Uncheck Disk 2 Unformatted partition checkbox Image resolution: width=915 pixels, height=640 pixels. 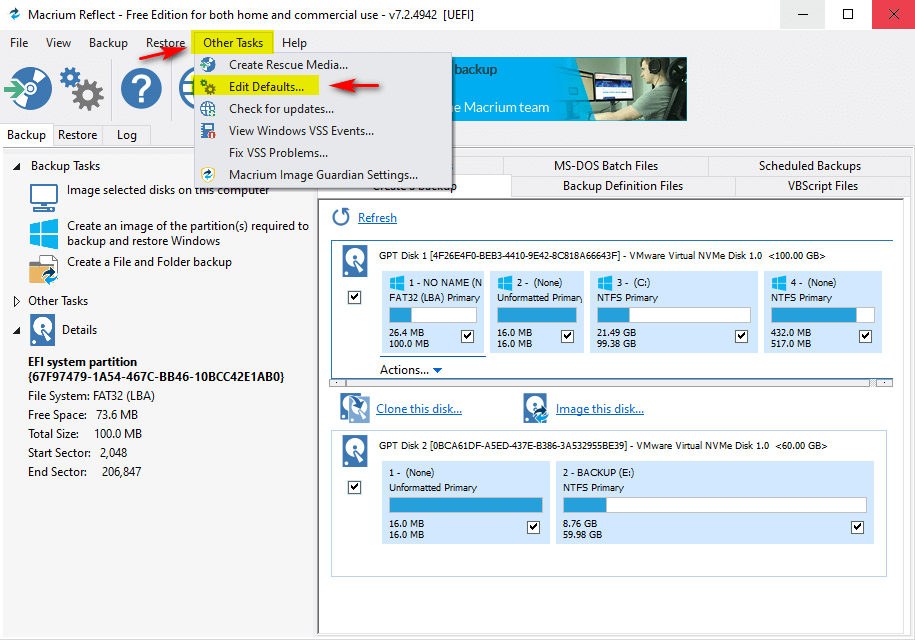point(533,527)
